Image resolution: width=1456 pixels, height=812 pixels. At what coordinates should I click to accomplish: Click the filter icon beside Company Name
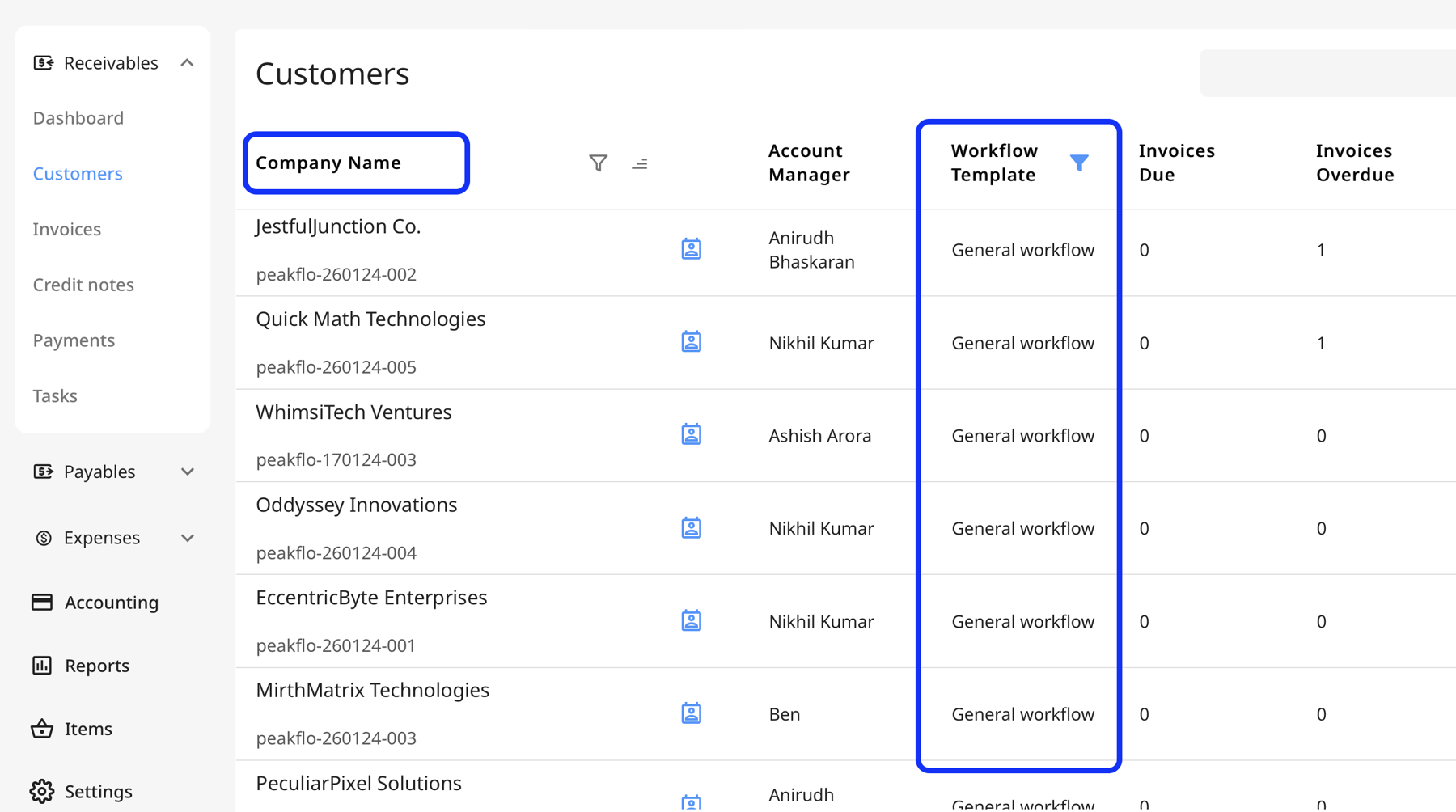coord(598,163)
